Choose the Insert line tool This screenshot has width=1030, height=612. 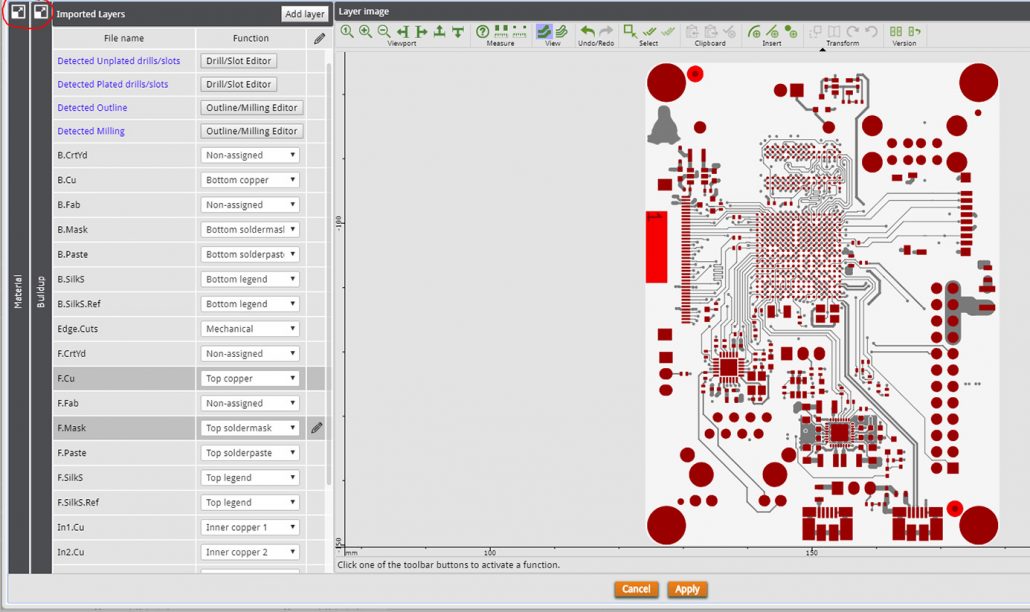(x=772, y=32)
